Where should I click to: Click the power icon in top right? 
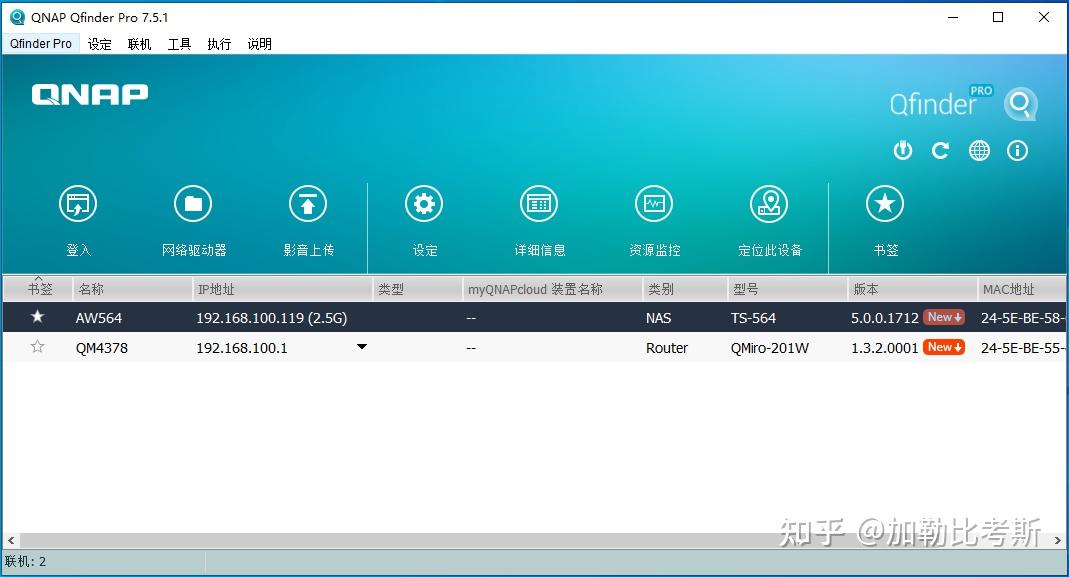(x=903, y=150)
